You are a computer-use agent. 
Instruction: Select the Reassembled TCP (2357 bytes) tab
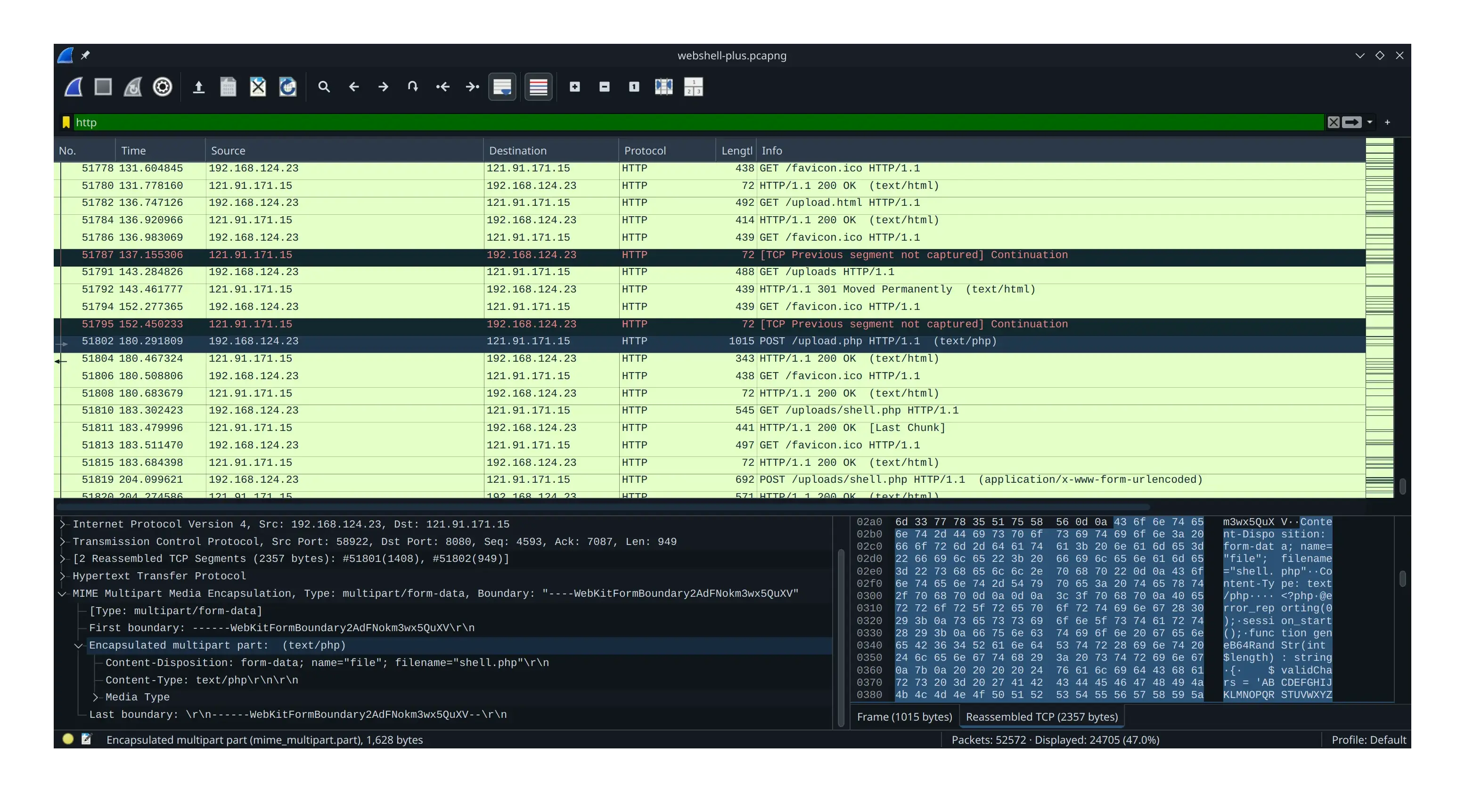1042,717
